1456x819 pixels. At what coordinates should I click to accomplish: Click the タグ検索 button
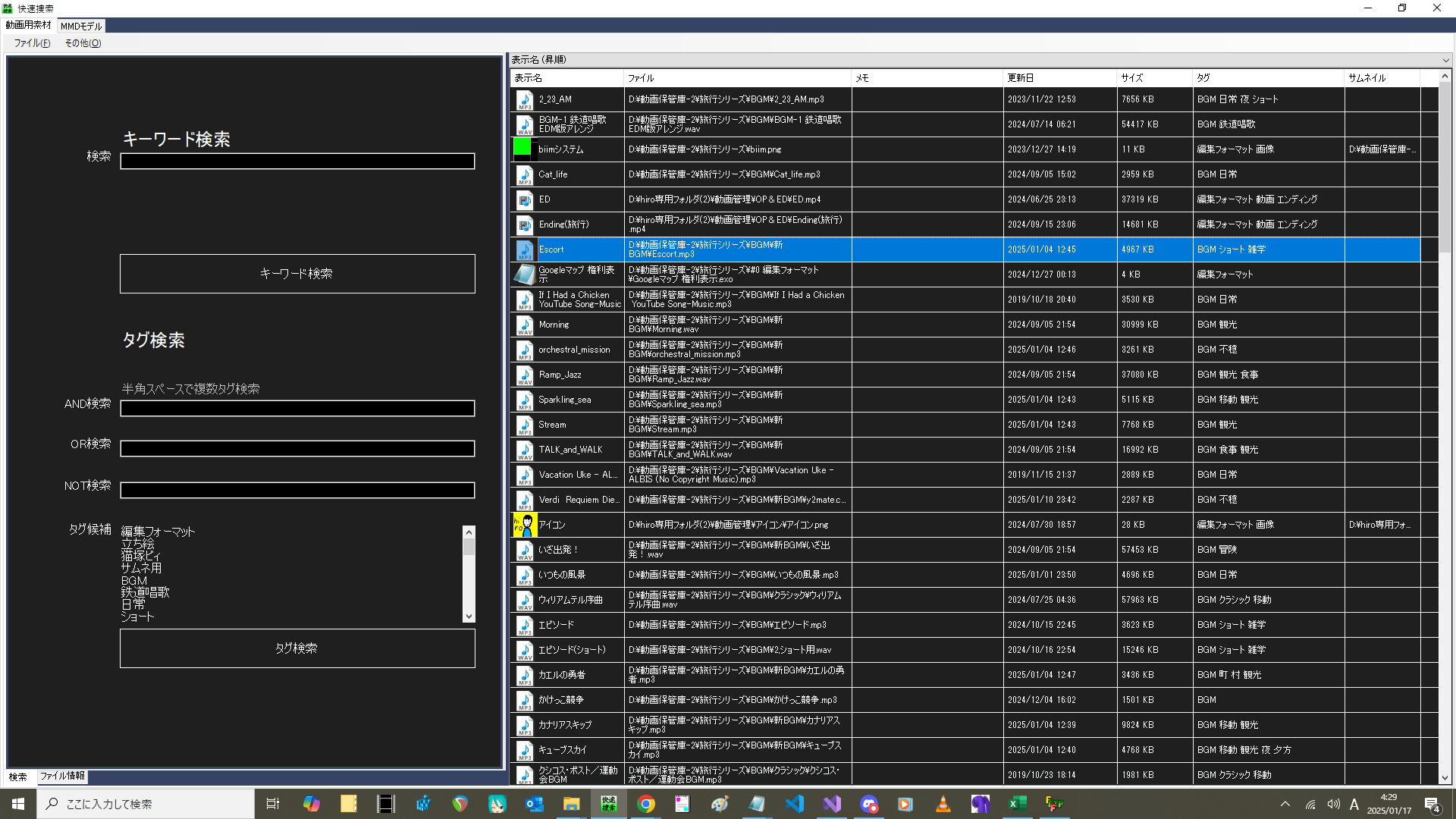297,648
